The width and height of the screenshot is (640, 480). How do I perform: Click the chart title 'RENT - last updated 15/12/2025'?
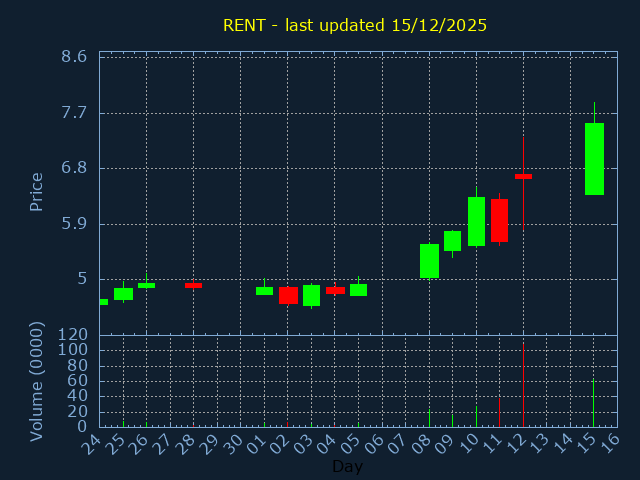coord(355,25)
